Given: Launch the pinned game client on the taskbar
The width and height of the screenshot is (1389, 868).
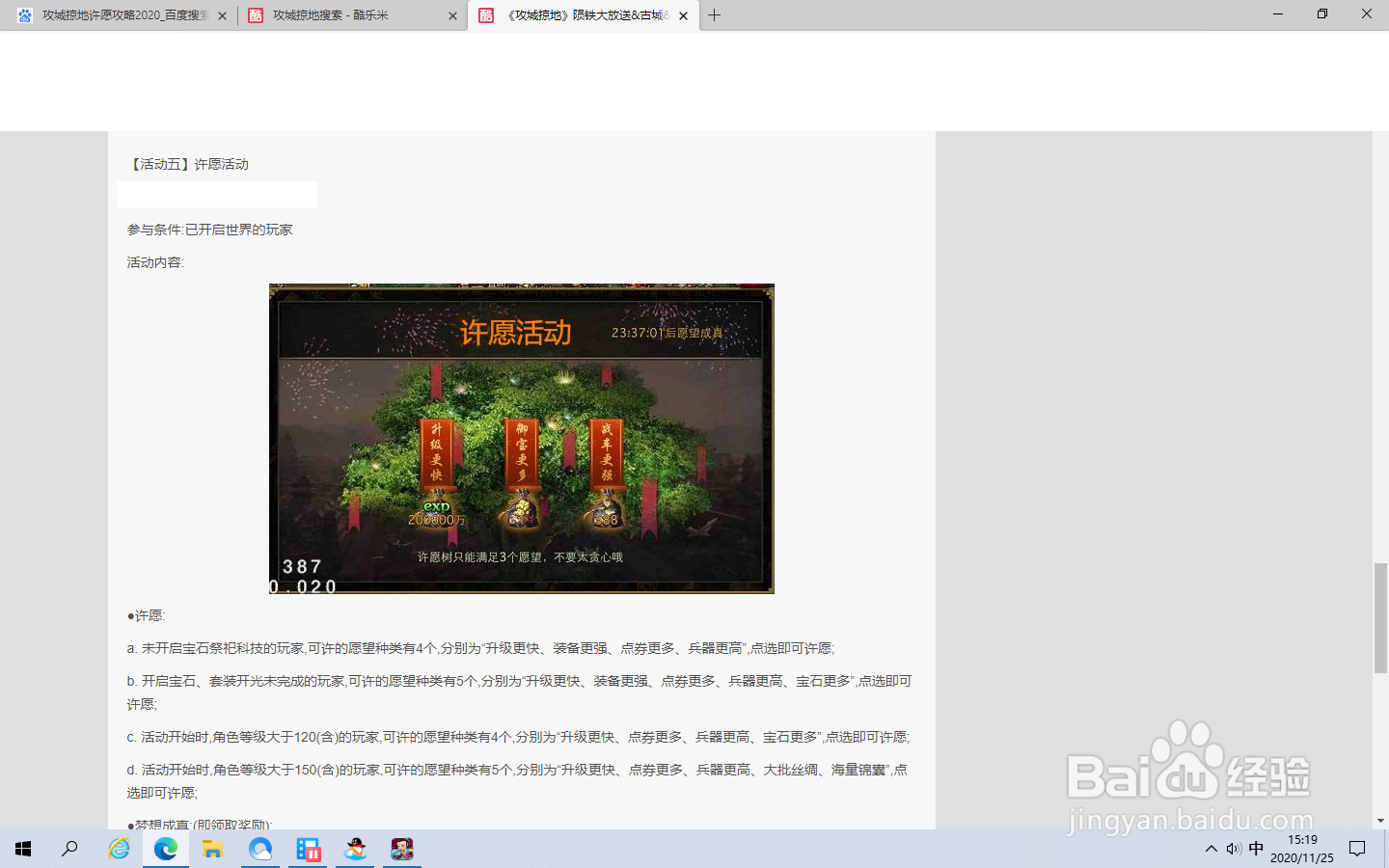Looking at the screenshot, I should click(401, 850).
